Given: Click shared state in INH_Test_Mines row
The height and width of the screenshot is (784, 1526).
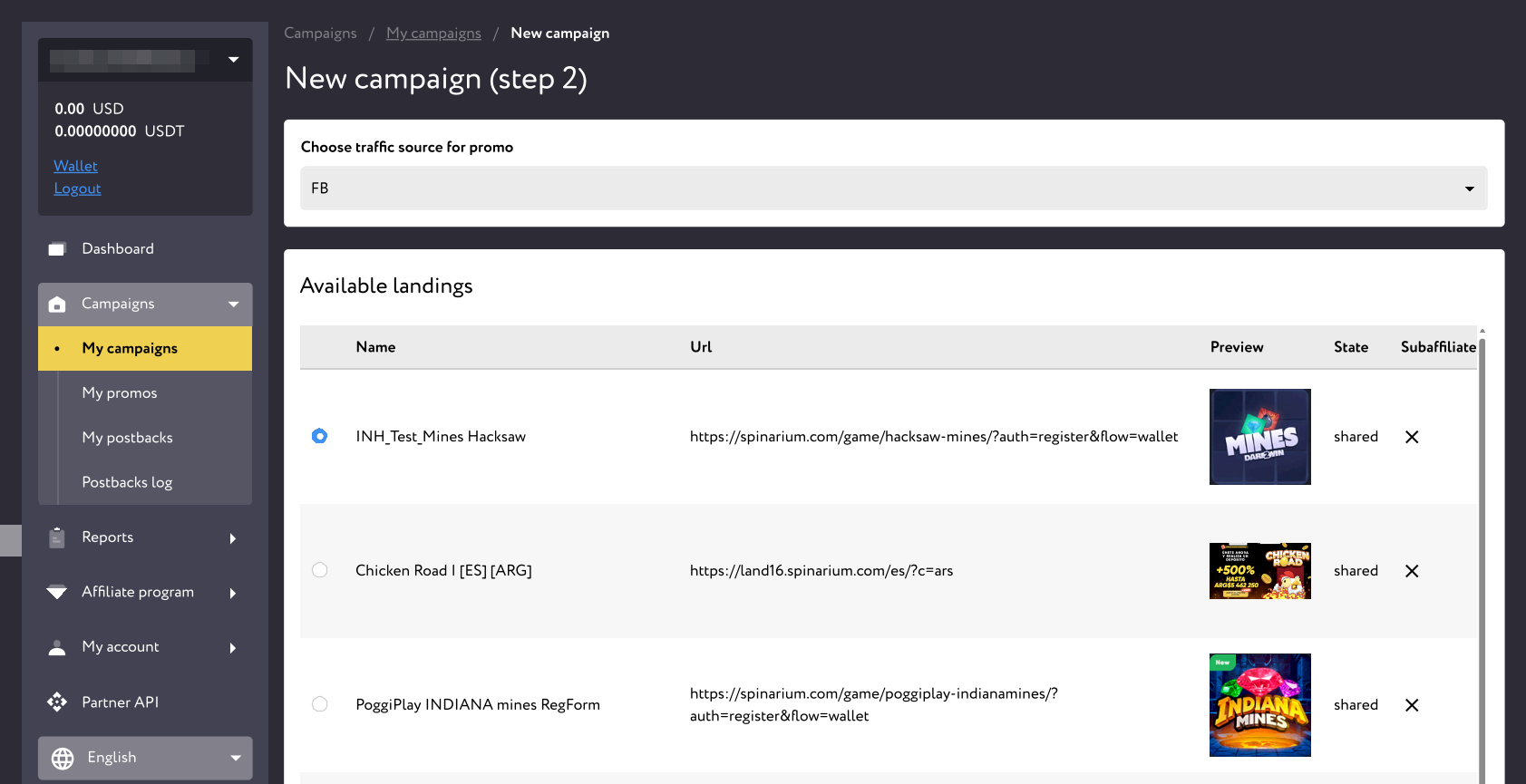Looking at the screenshot, I should pyautogui.click(x=1356, y=437).
